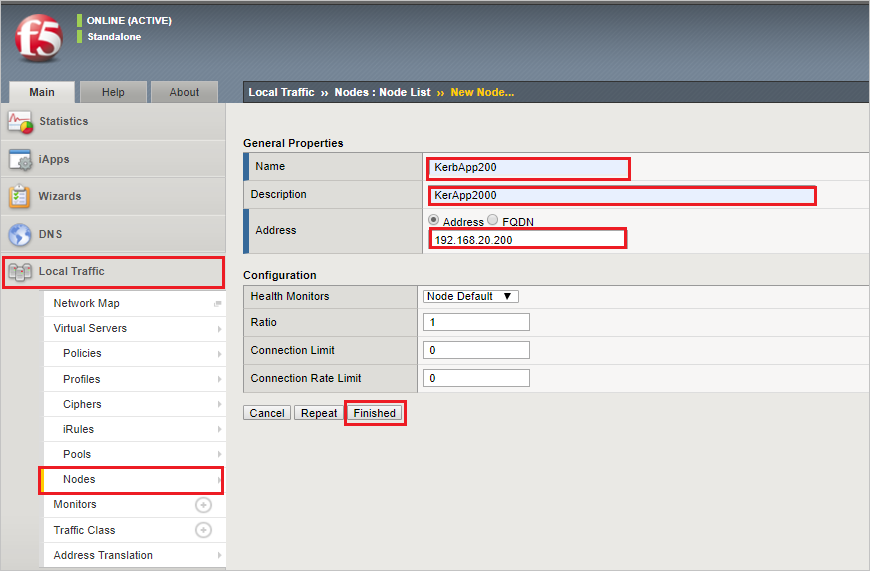Click Local Traffic in the breadcrumb
This screenshot has height=571, width=870.
click(281, 92)
